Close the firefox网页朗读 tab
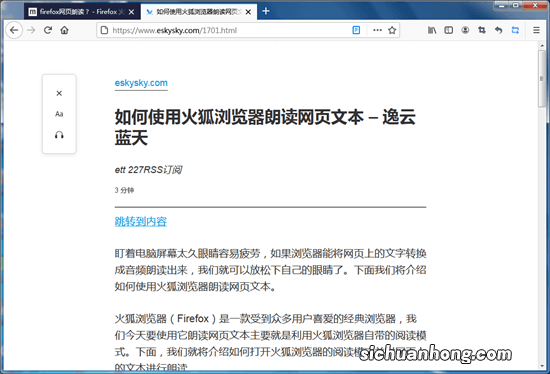This screenshot has height=374, width=550. tap(132, 12)
